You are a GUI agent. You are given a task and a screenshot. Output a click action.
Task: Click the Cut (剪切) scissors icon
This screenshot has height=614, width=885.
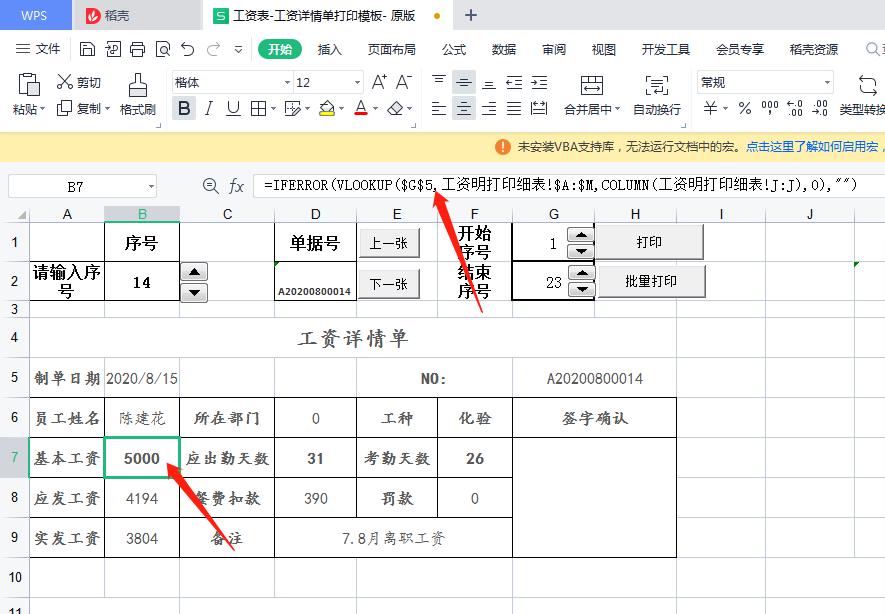click(x=64, y=82)
